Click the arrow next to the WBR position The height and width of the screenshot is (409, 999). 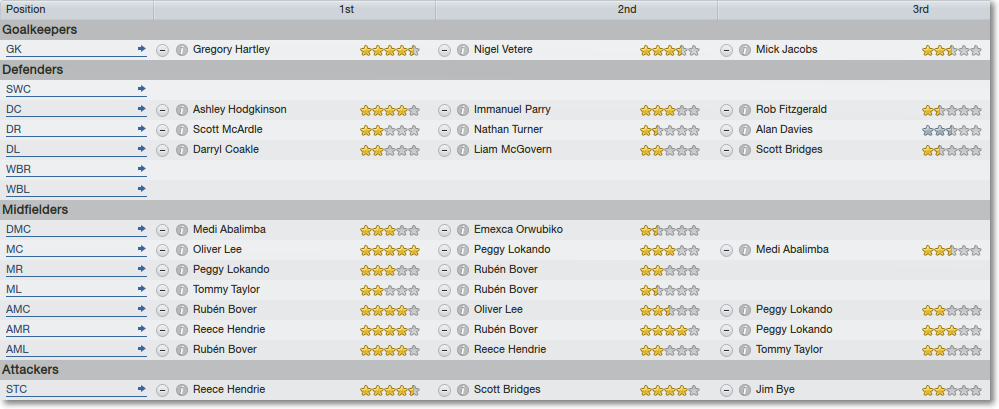141,169
